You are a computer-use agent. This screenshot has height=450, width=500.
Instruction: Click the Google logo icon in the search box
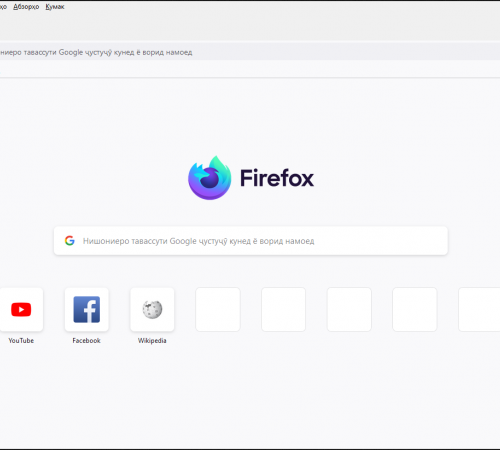point(70,241)
